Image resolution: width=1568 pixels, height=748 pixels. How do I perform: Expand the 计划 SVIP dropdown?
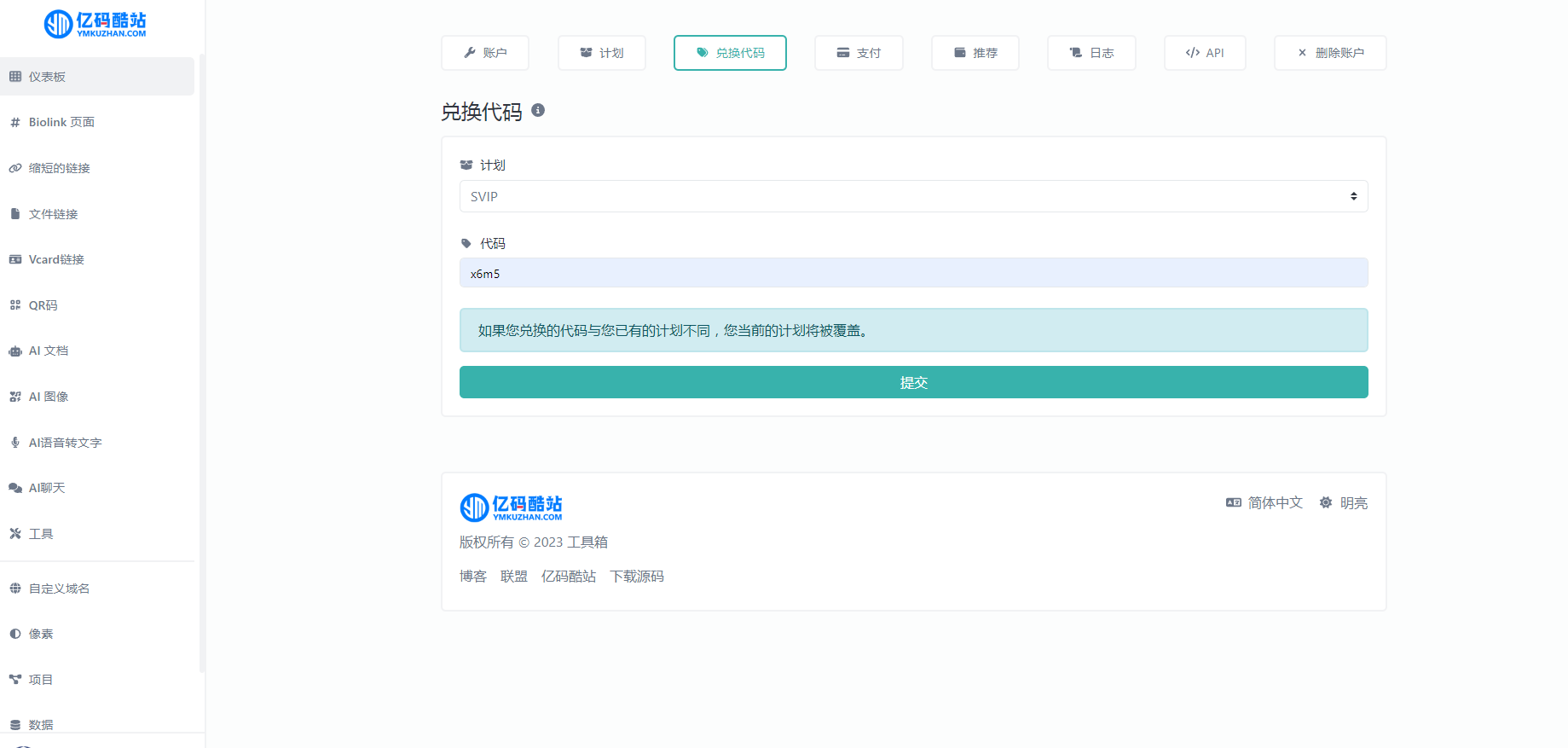coord(913,196)
